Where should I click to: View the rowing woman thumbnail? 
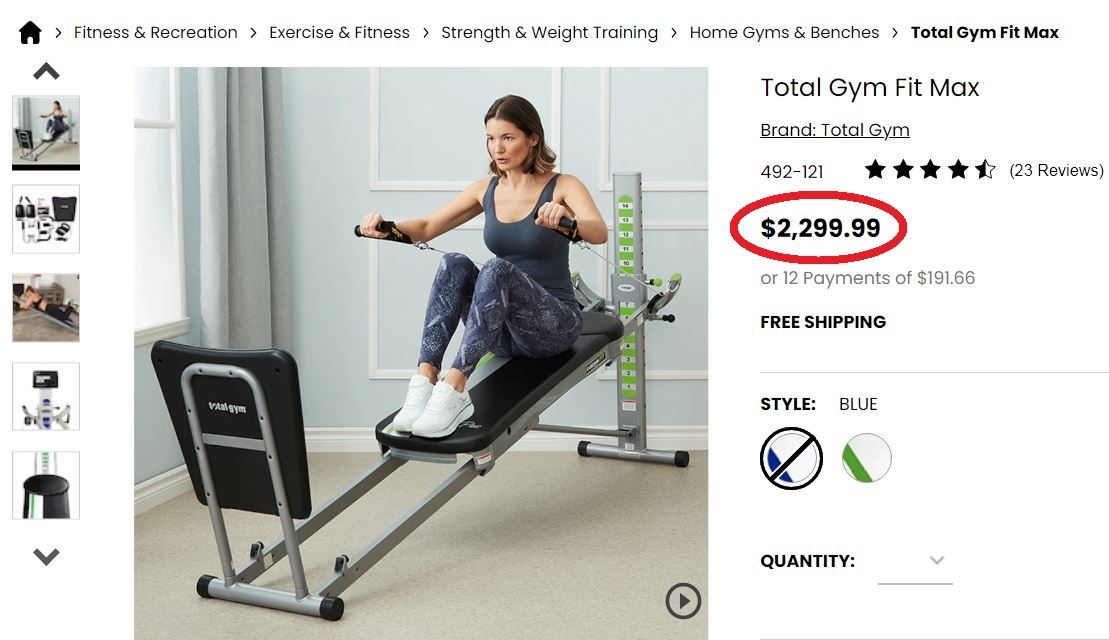point(46,130)
